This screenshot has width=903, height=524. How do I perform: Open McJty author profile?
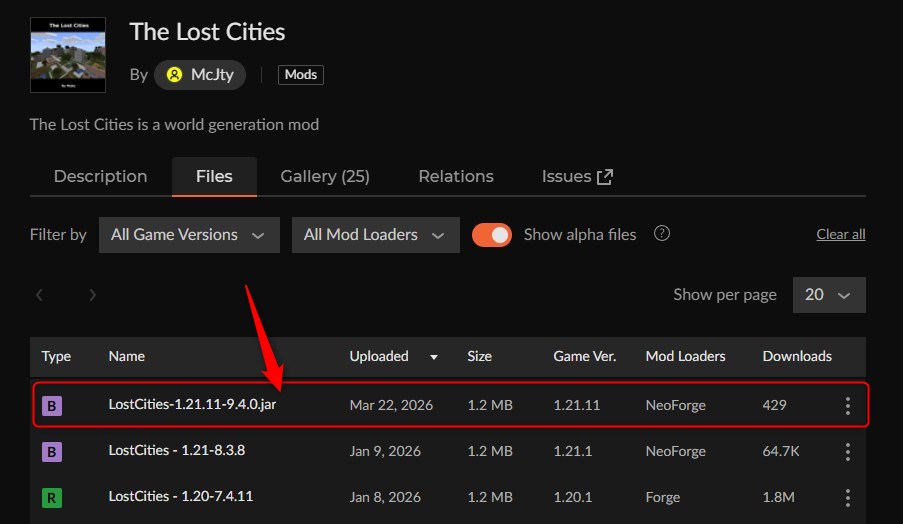click(x=200, y=75)
